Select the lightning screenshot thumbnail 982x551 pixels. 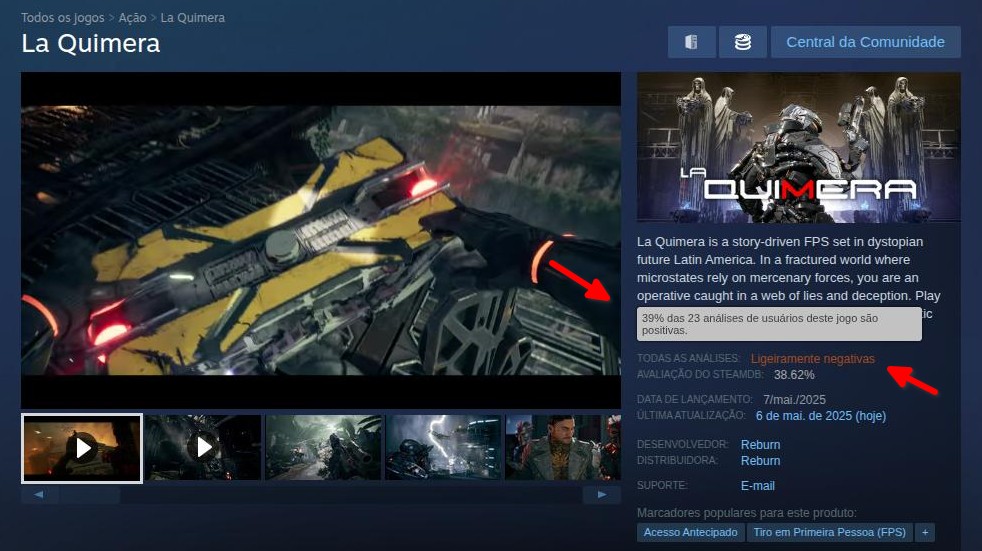pyautogui.click(x=443, y=448)
